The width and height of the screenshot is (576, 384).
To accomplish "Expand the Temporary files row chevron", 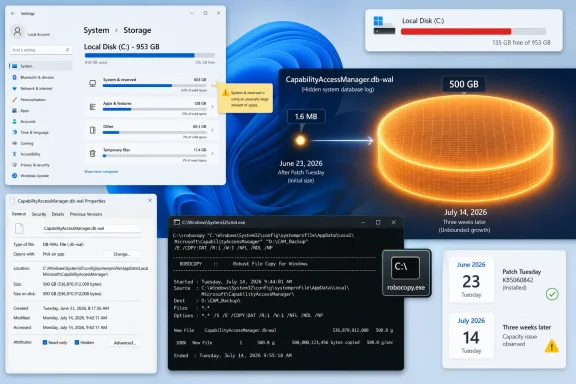I will [x=212, y=154].
